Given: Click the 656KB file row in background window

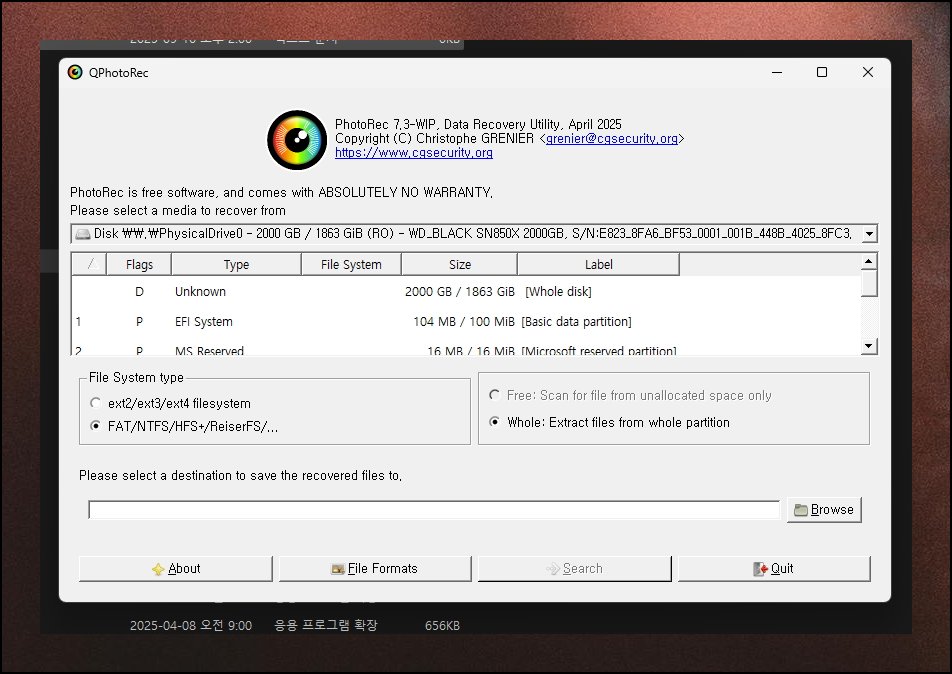Looking at the screenshot, I should tap(294, 625).
